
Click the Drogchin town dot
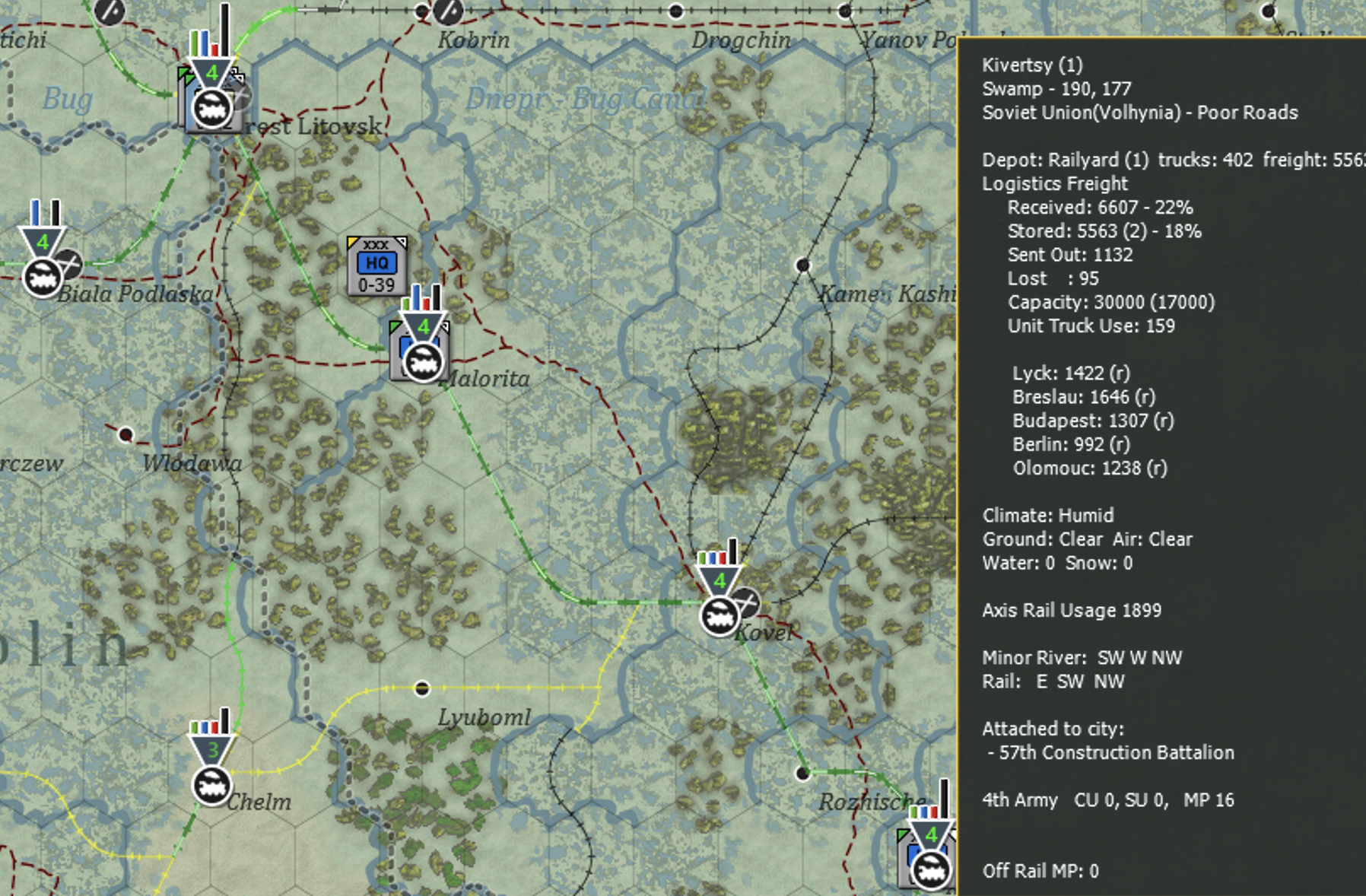675,11
